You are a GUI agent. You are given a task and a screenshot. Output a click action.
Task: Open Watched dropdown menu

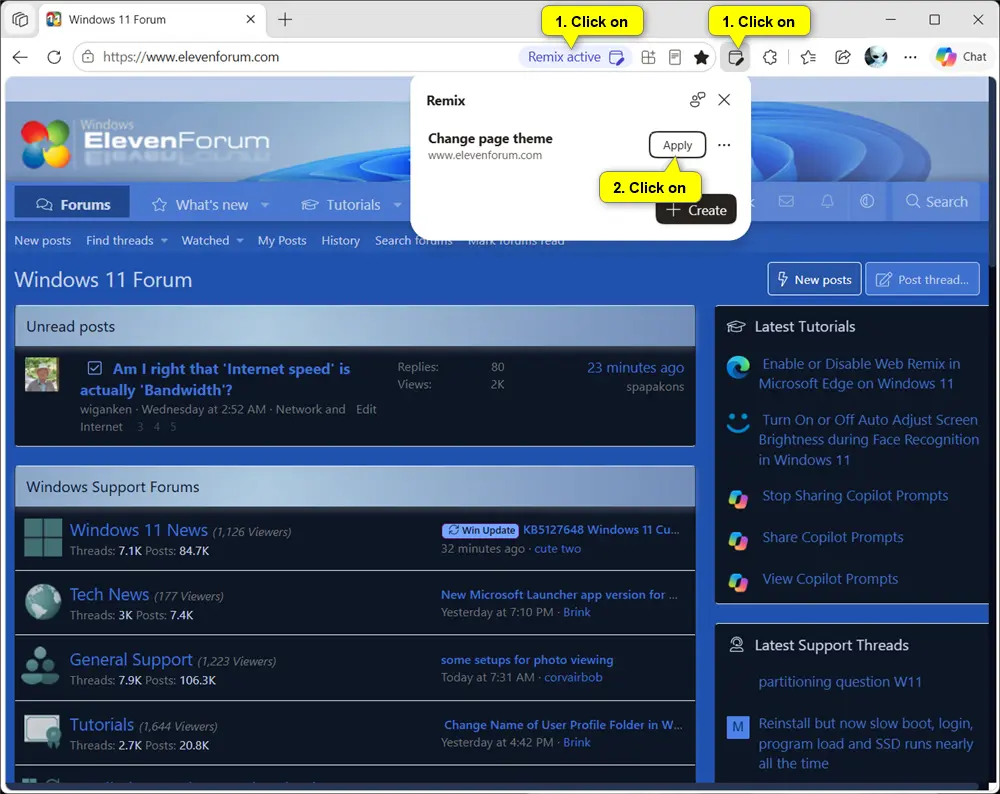[x=212, y=240]
